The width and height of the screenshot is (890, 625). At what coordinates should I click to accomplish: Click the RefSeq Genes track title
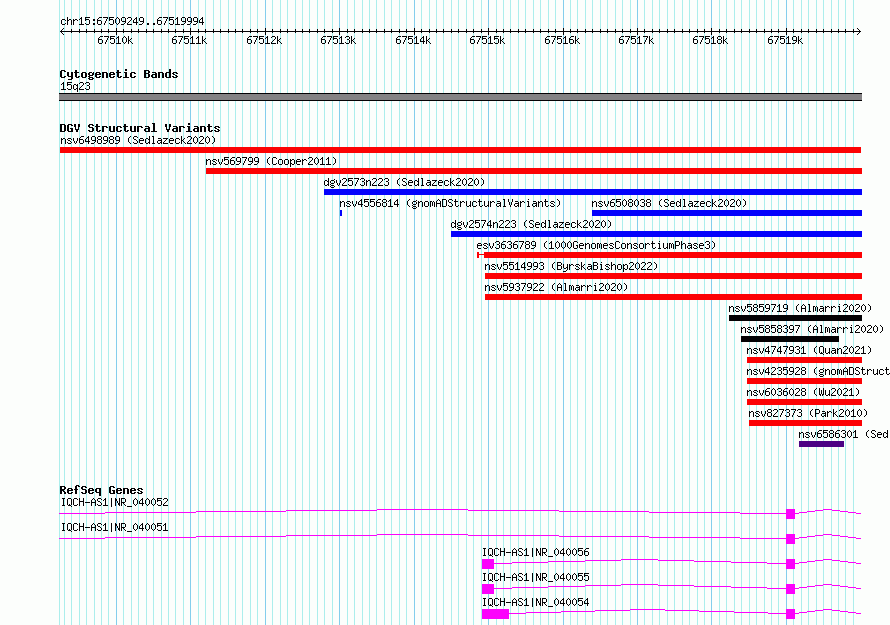(101, 490)
